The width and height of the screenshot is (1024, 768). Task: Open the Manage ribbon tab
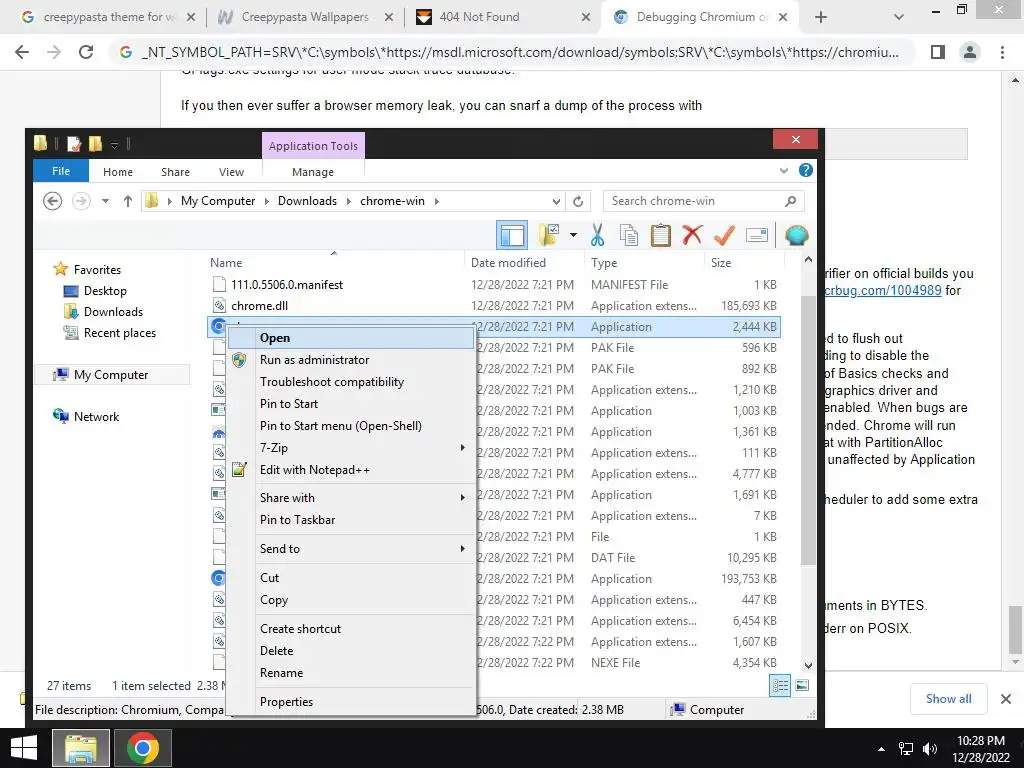point(313,172)
